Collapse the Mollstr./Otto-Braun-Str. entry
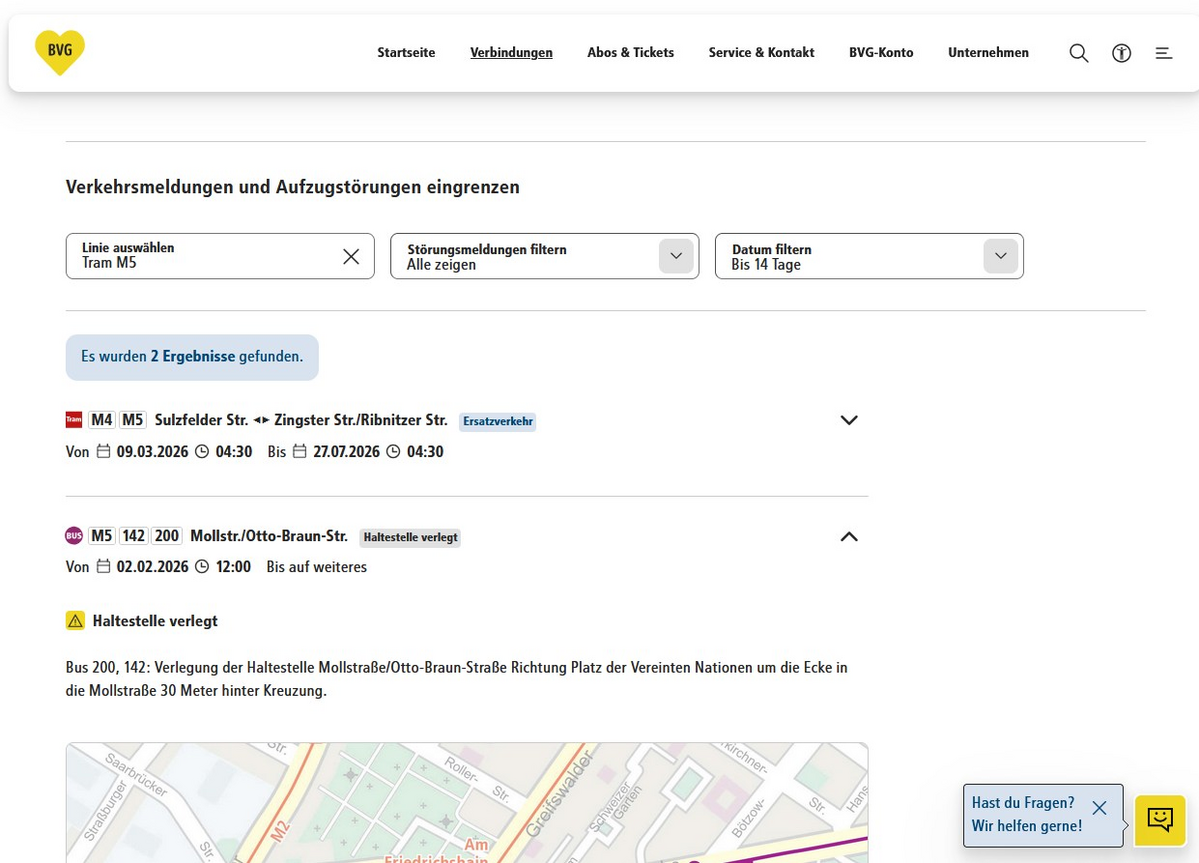This screenshot has width=1199, height=863. (849, 537)
